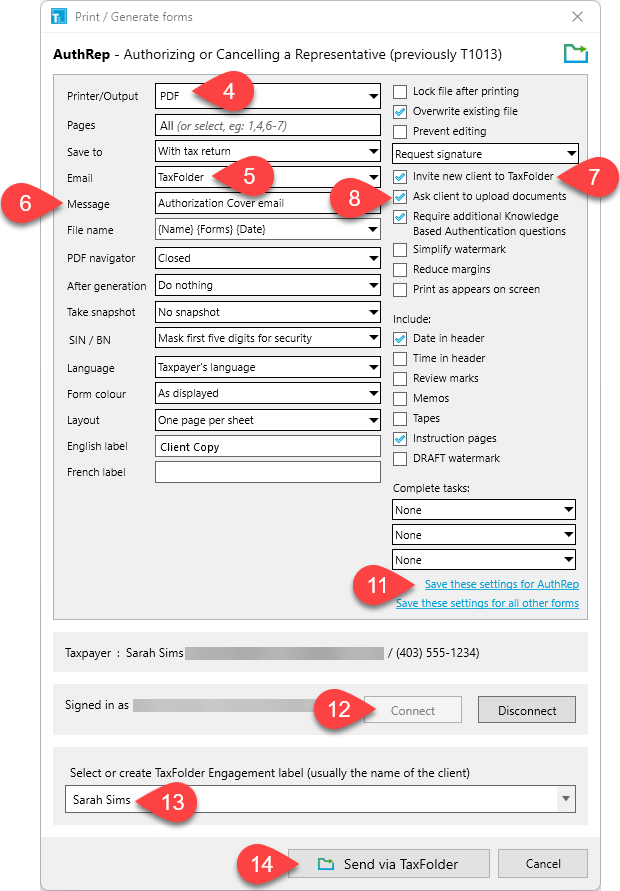Screen dimensions: 620x891
Task: Click Save these settings for AuthRep
Action: click(x=502, y=584)
